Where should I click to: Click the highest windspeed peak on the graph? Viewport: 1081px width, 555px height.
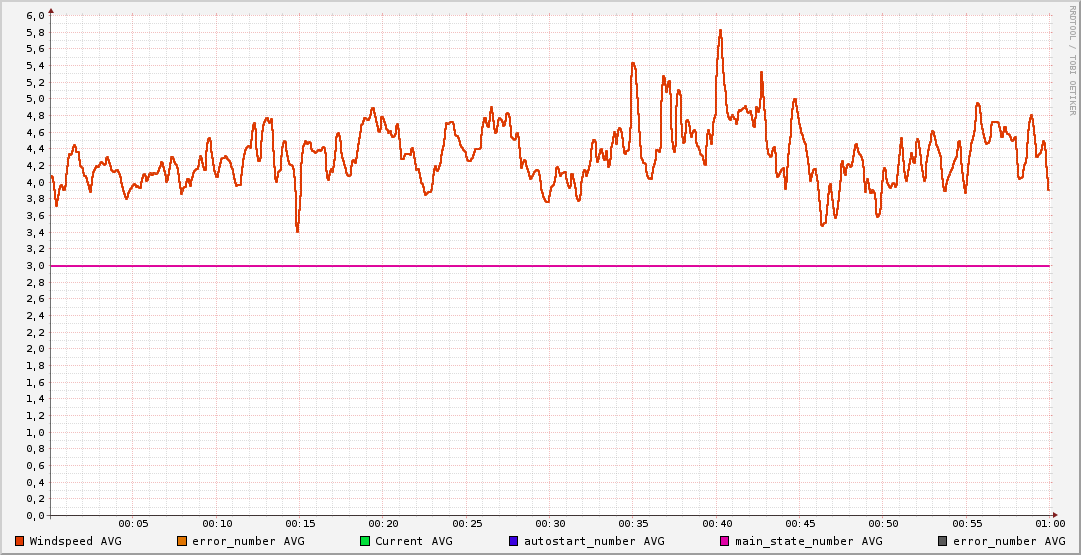pyautogui.click(x=720, y=31)
